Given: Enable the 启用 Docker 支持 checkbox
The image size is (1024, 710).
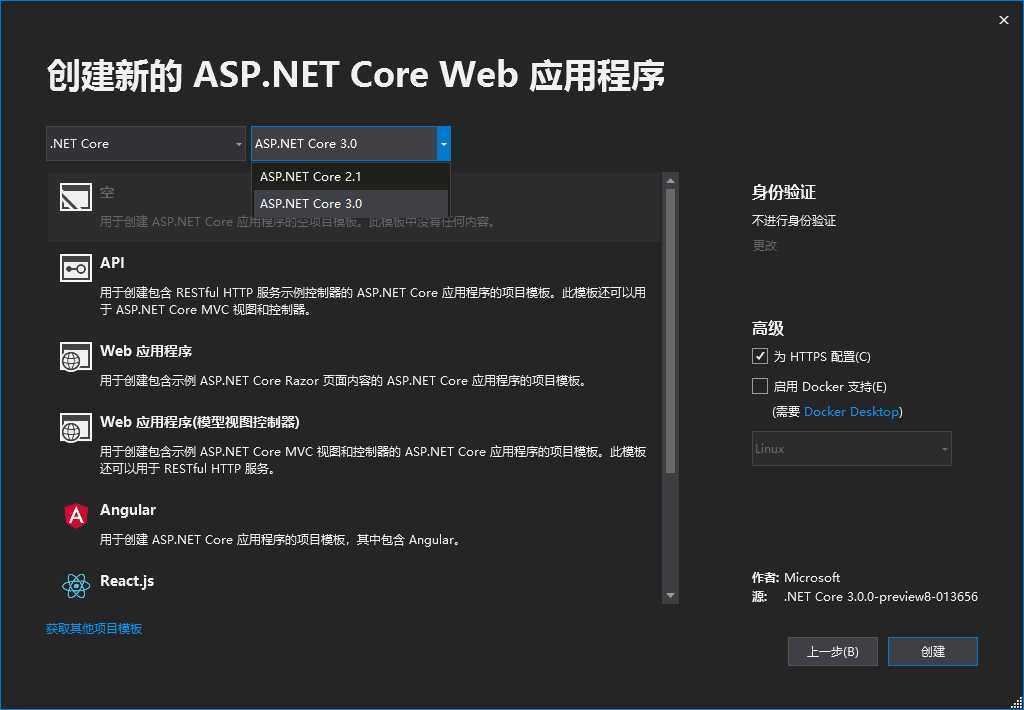Looking at the screenshot, I should click(x=760, y=386).
